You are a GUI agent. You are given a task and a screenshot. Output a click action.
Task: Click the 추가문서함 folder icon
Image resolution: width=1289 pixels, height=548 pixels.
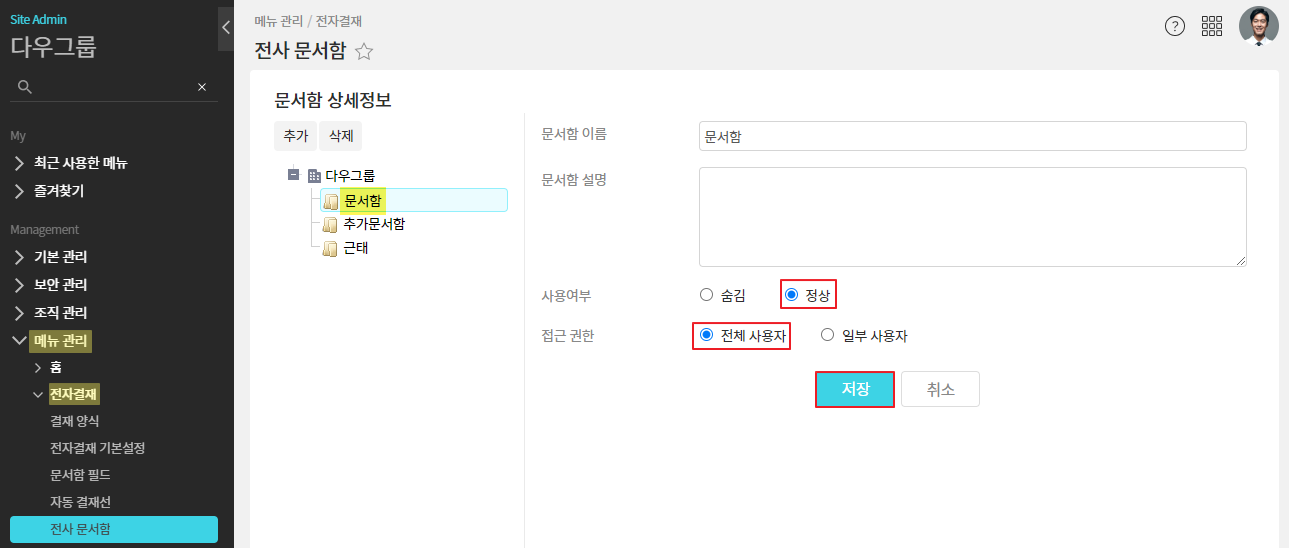click(x=330, y=225)
